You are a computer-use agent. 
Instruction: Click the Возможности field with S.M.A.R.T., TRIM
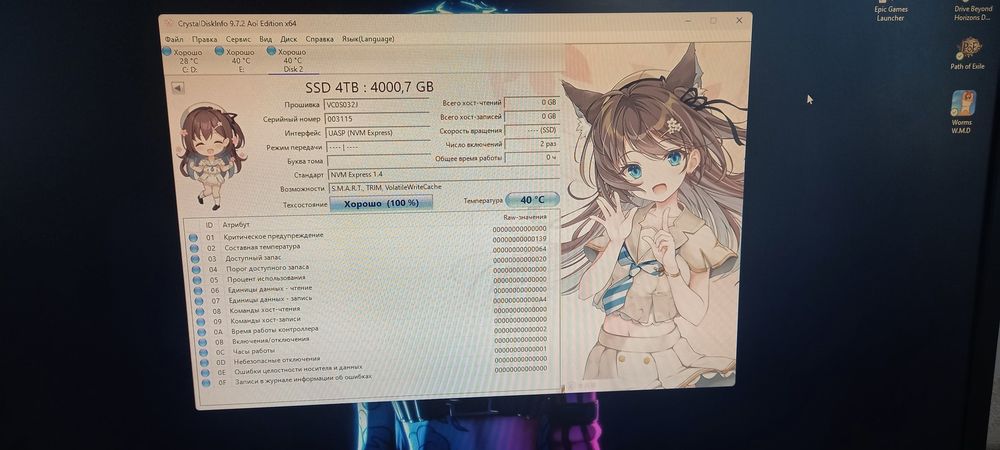pos(444,187)
